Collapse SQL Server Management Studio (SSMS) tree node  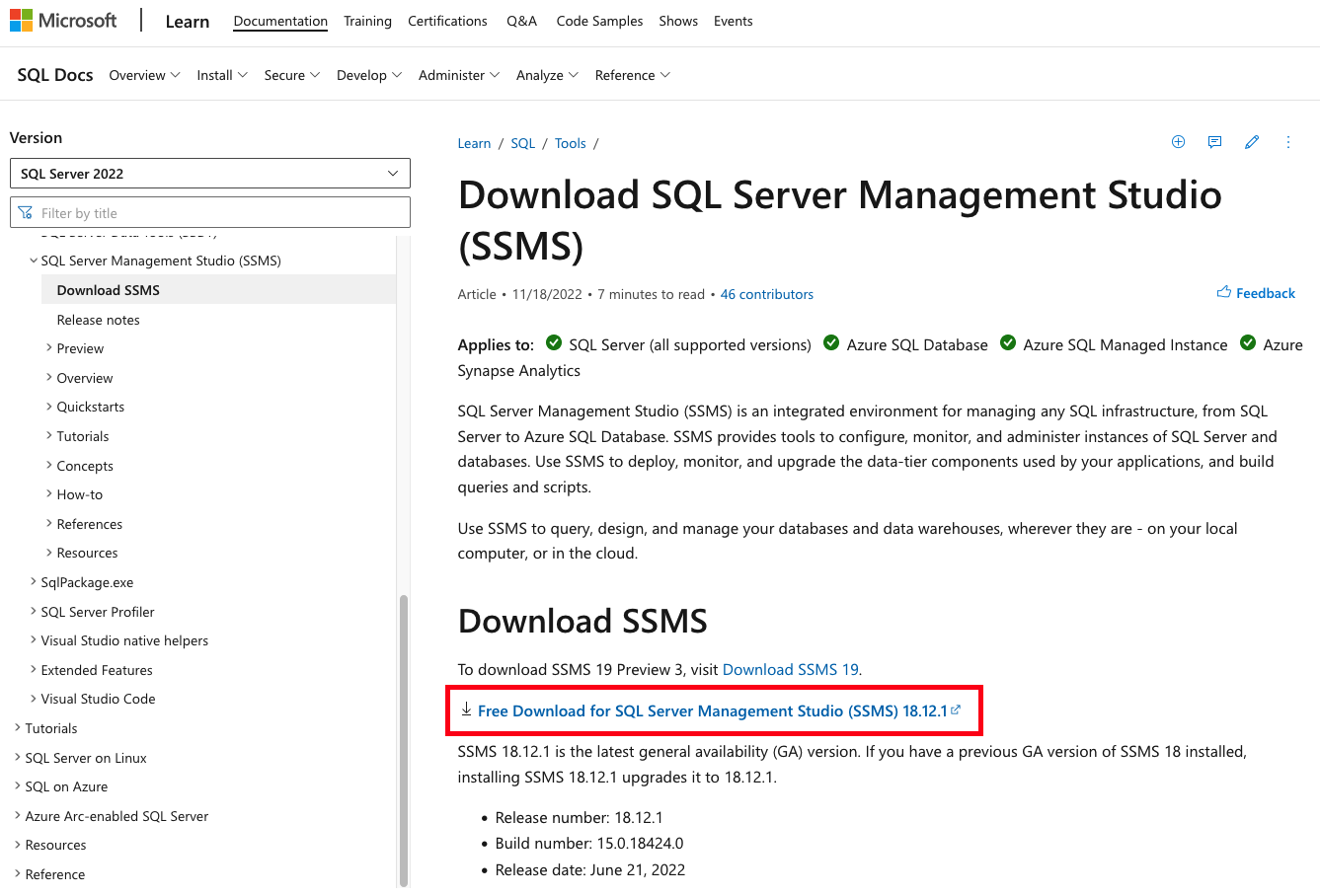[x=155, y=261]
